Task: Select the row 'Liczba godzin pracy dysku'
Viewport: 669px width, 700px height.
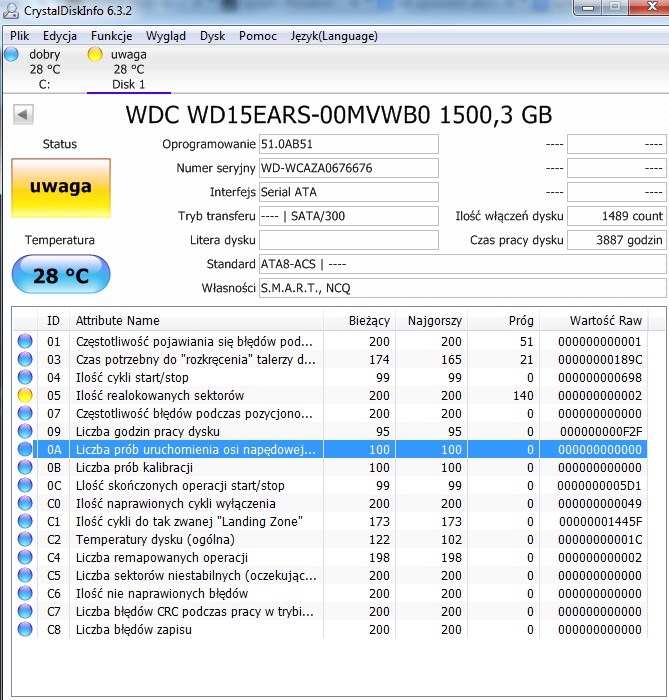Action: 330,431
